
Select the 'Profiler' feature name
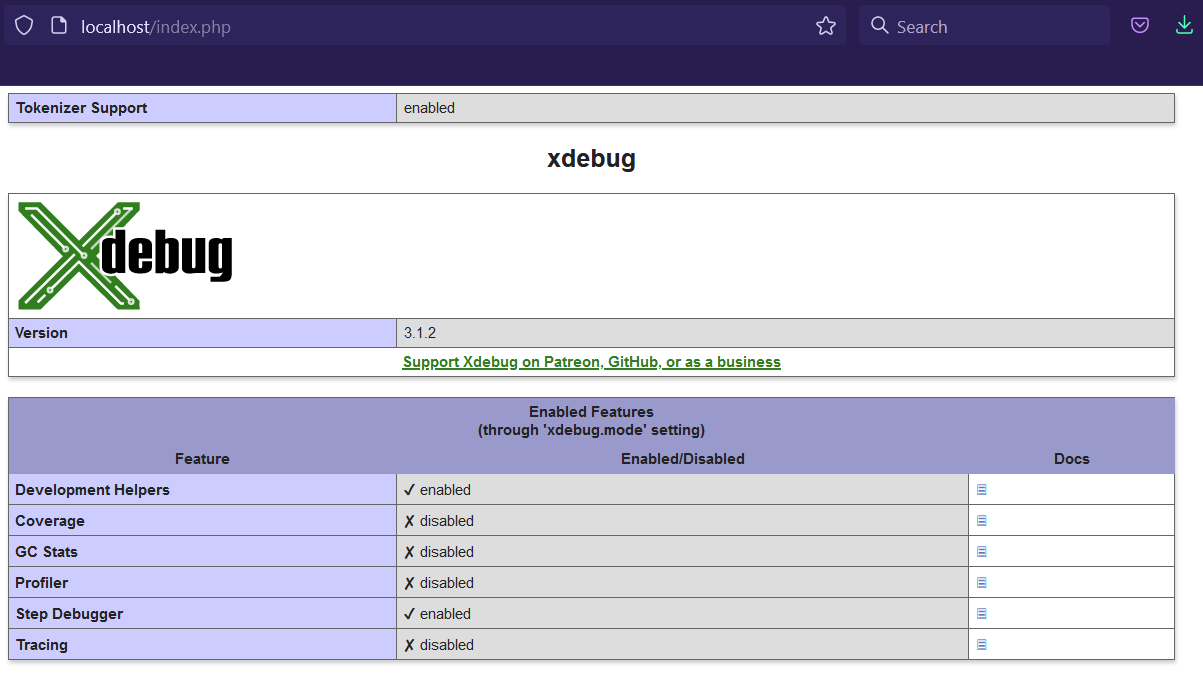(x=42, y=583)
